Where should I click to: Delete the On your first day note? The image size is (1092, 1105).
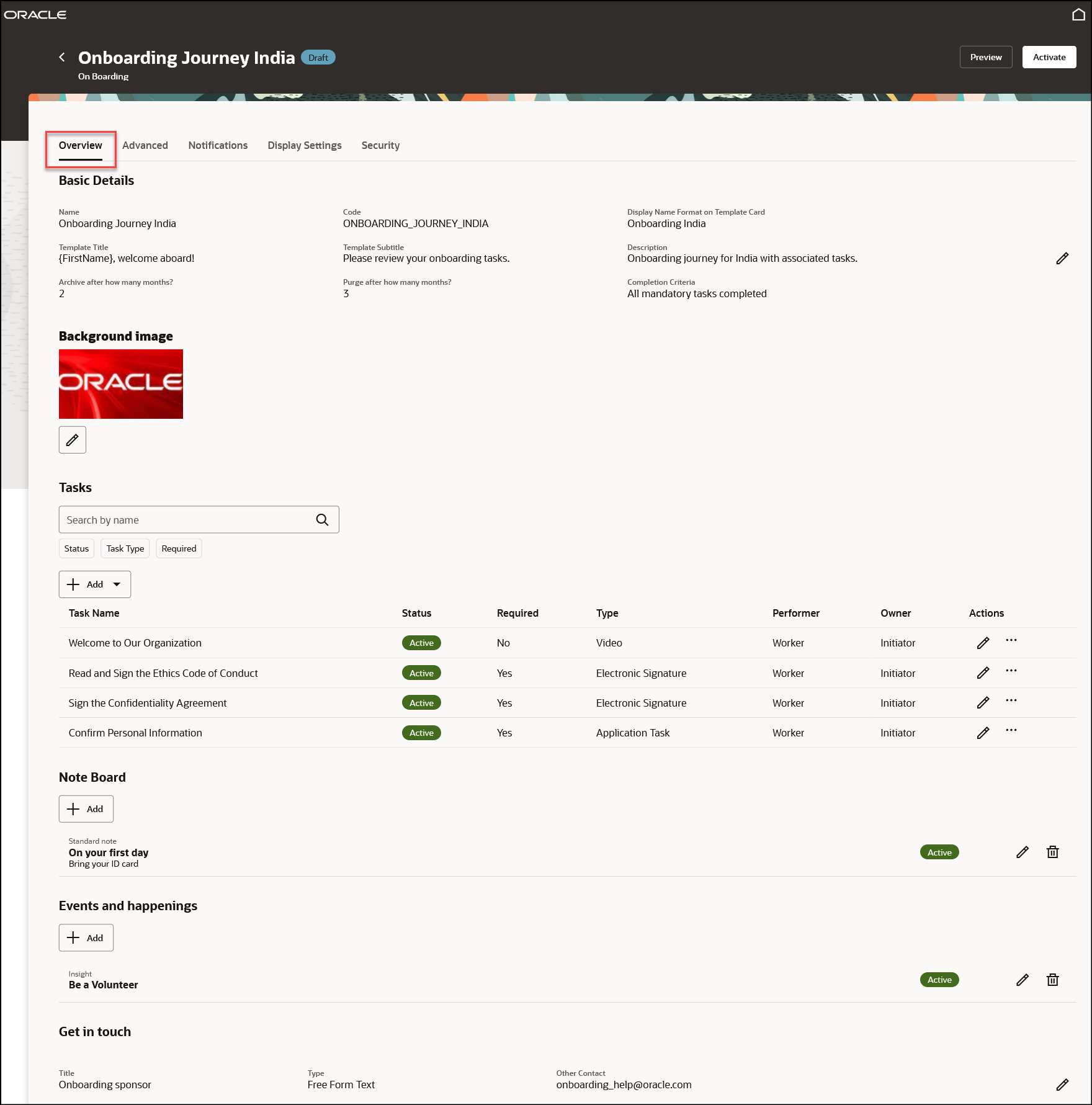click(x=1053, y=852)
